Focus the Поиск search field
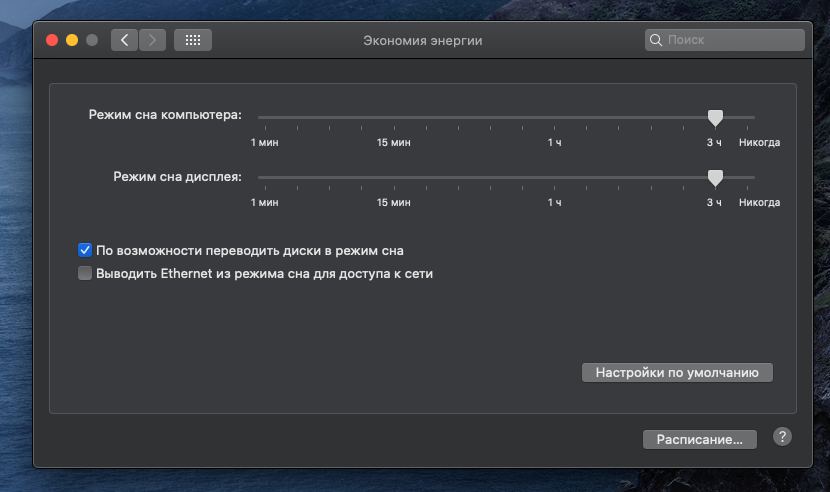Screen dimensions: 830x492 click(725, 40)
